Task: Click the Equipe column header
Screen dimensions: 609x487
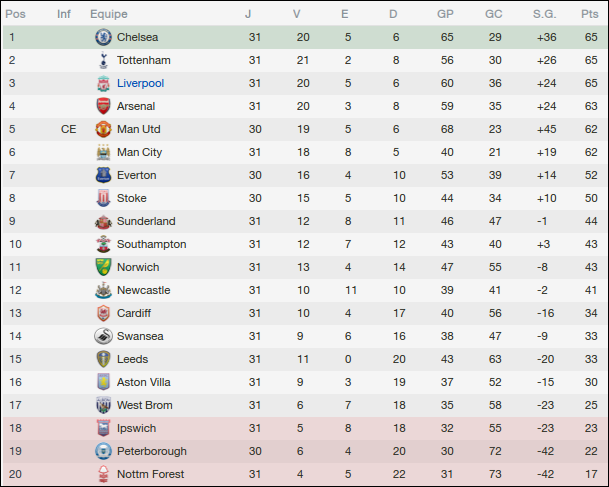Action: click(x=108, y=14)
